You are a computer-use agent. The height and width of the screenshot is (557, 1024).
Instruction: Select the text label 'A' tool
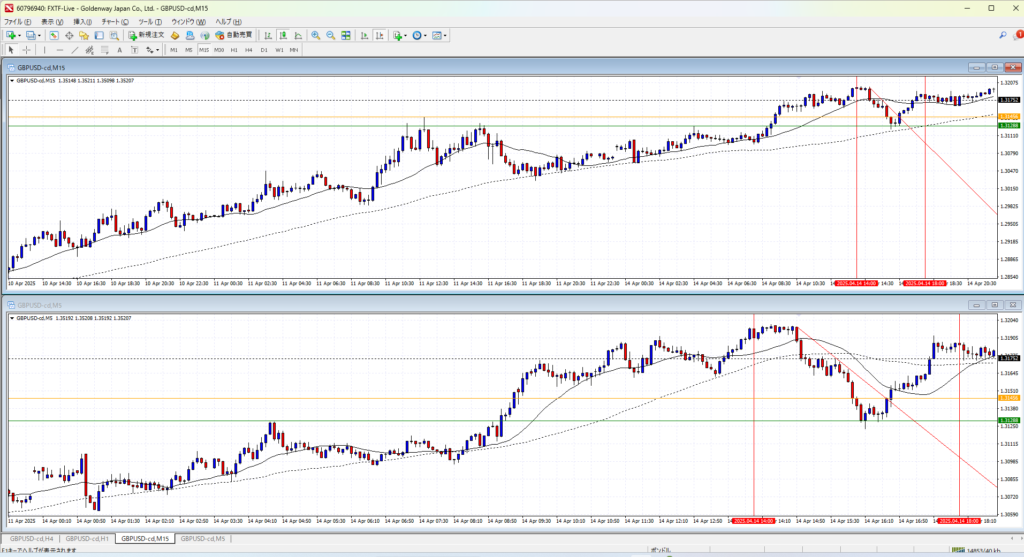pos(119,49)
